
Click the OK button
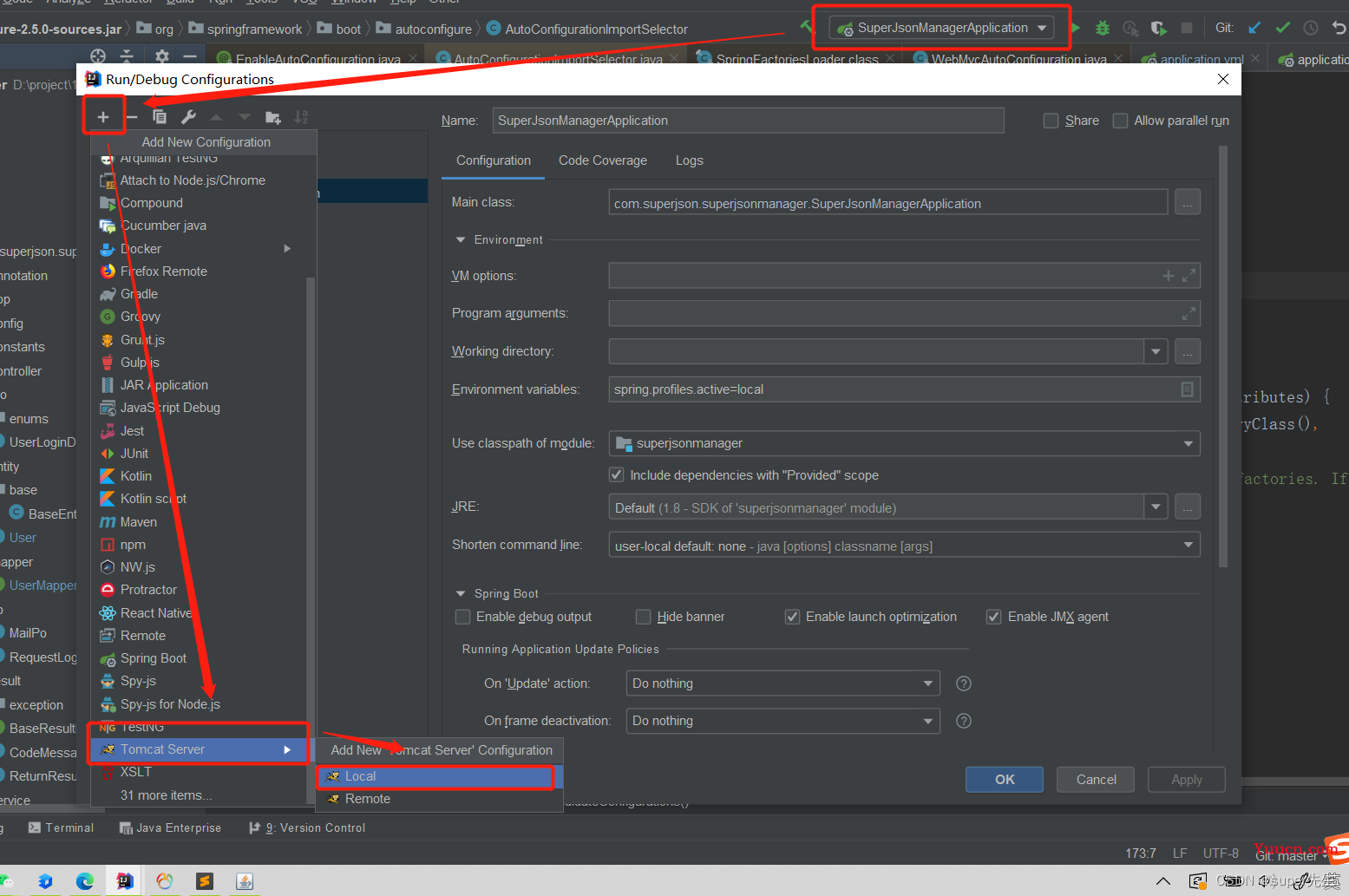pyautogui.click(x=1005, y=779)
